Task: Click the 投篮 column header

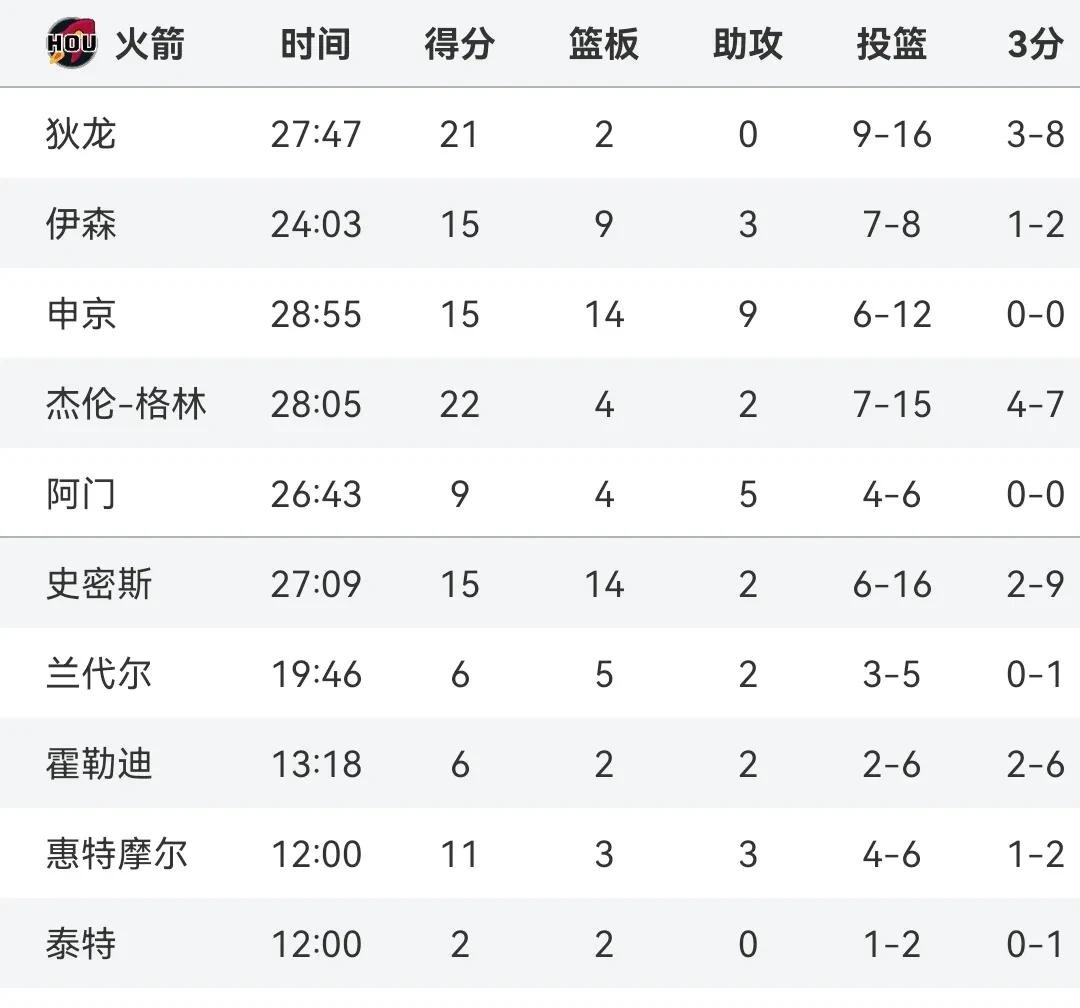Action: 891,44
